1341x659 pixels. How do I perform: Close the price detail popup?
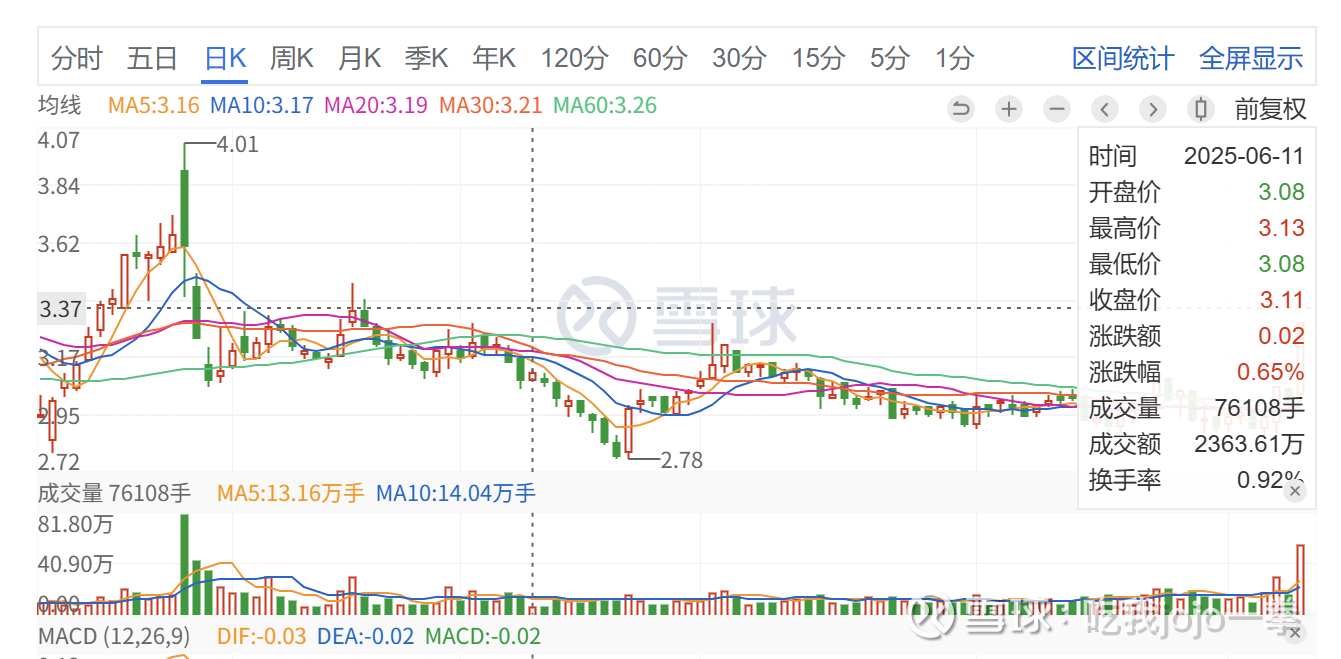coord(1294,491)
